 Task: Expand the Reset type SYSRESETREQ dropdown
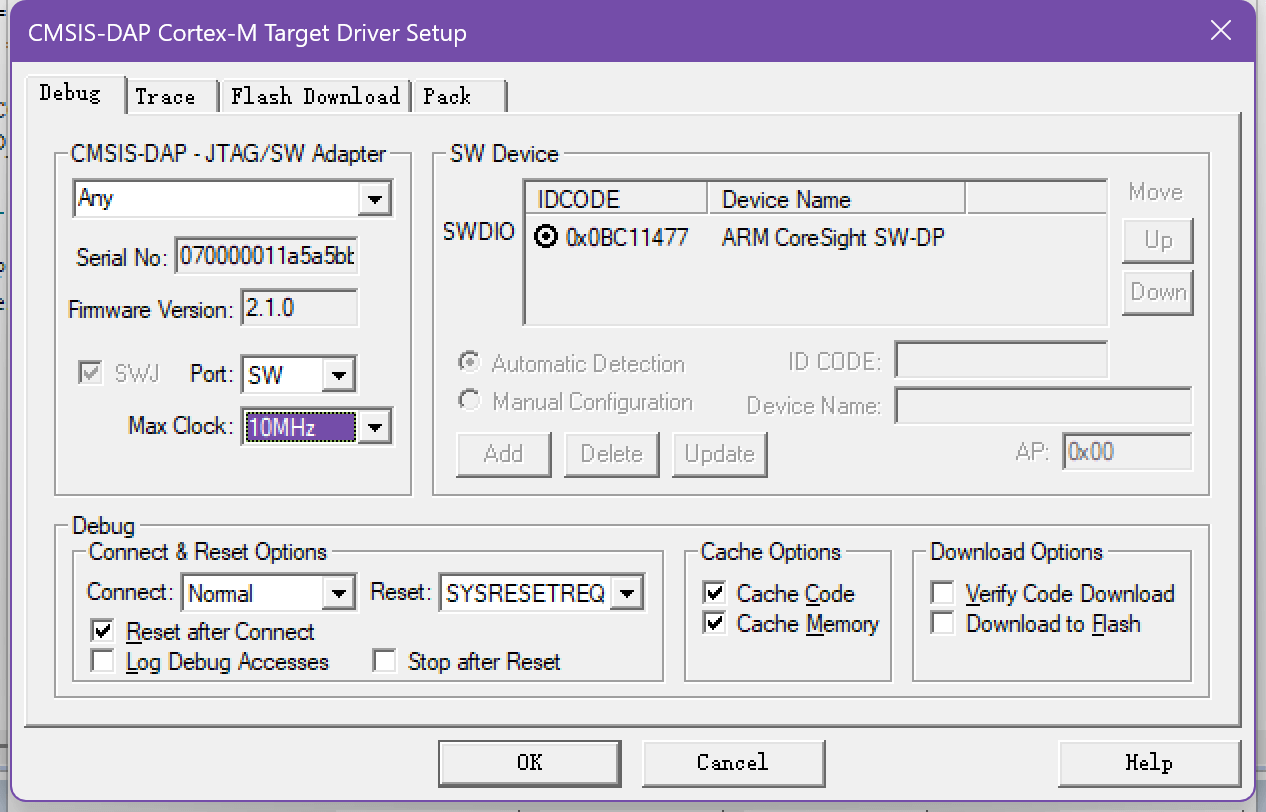tap(627, 593)
